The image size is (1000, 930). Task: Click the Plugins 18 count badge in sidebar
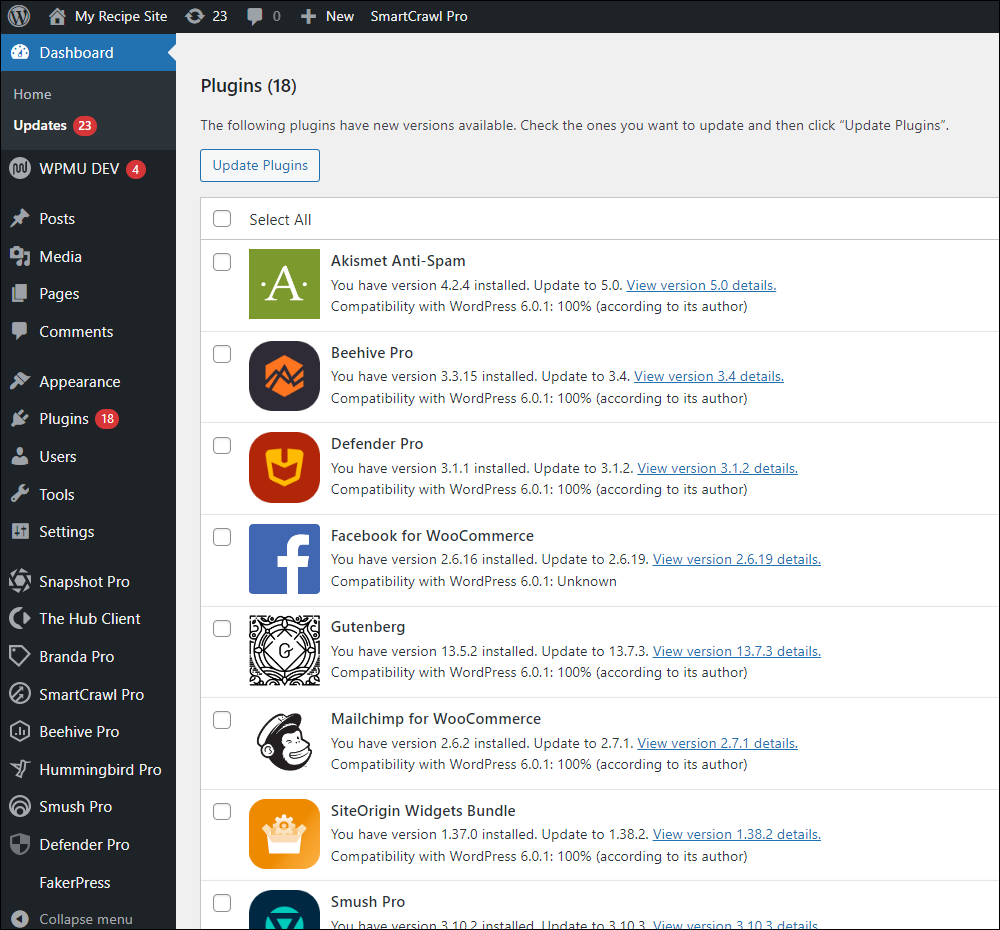107,418
